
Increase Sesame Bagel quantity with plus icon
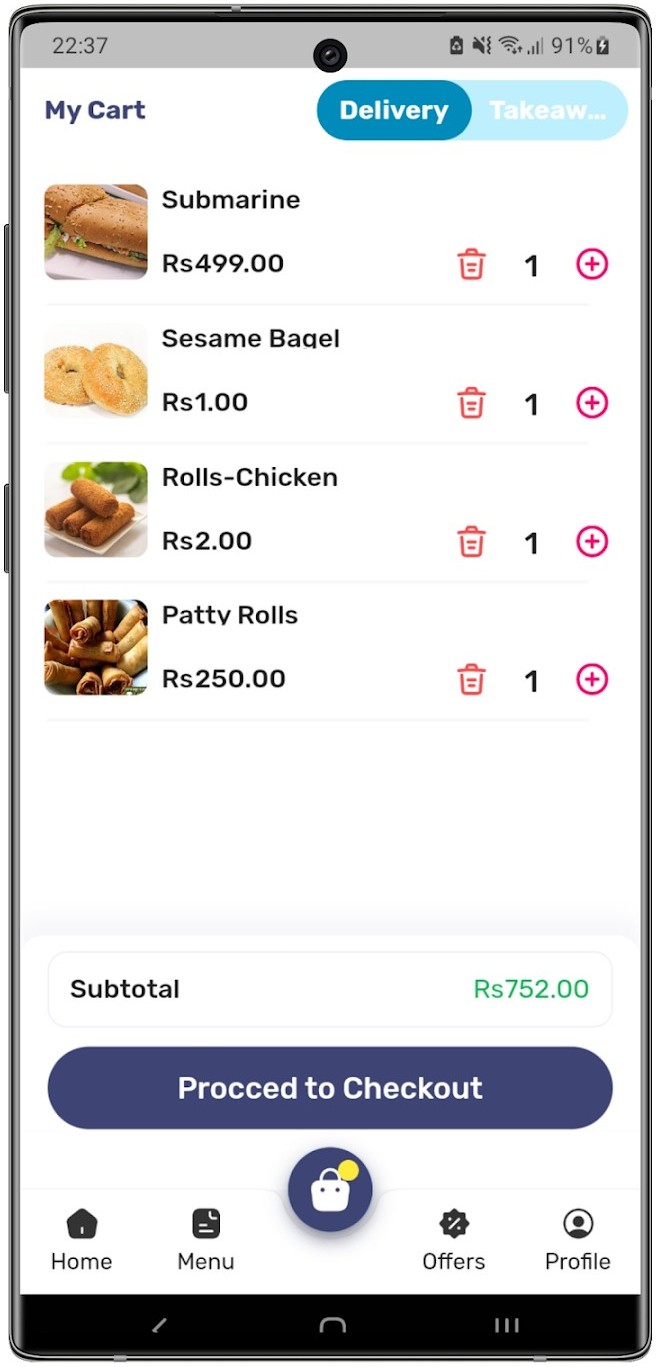coord(591,403)
